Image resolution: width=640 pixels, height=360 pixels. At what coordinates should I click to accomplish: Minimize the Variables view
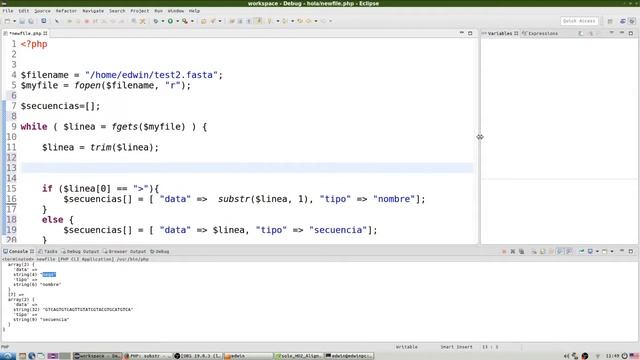coord(622,33)
